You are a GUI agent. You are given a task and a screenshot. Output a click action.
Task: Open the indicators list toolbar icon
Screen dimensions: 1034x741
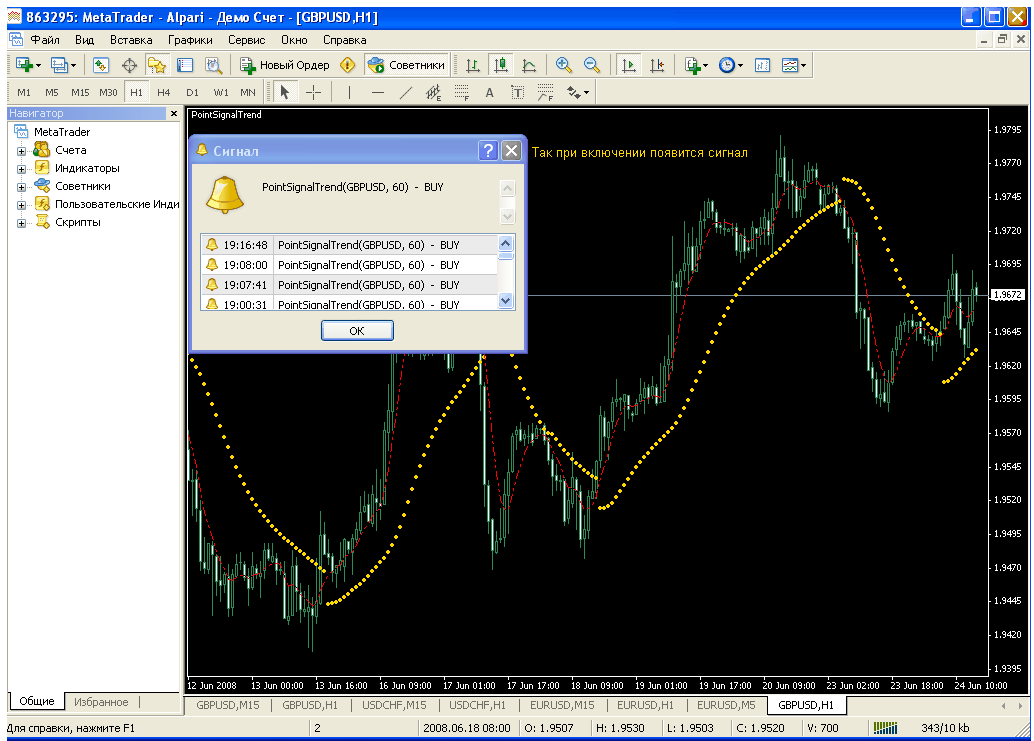tap(692, 65)
